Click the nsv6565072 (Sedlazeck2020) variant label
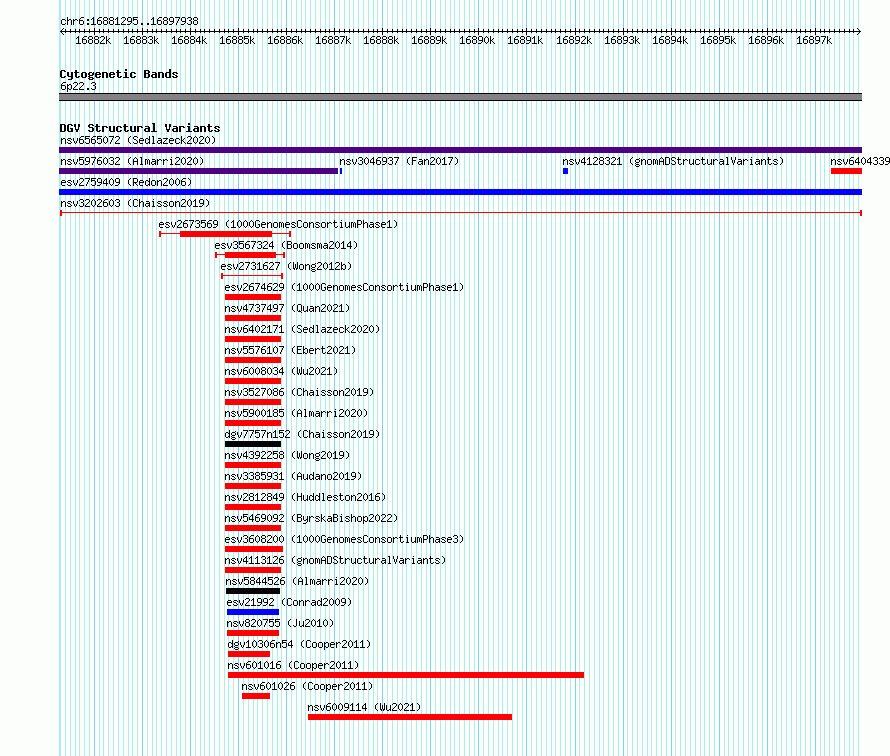890x756 pixels. tap(138, 140)
